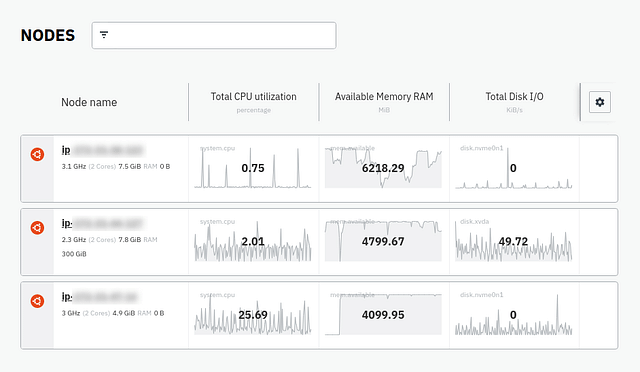Open CPU chart showing 25.69
This screenshot has height=372, width=640.
(253, 314)
